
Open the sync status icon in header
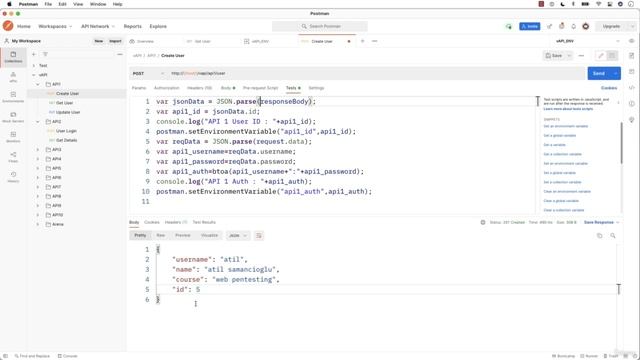pyautogui.click(x=509, y=26)
